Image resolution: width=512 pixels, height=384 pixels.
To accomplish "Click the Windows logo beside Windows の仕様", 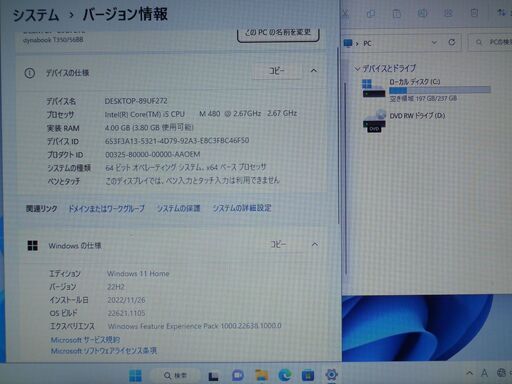I will (x=33, y=246).
